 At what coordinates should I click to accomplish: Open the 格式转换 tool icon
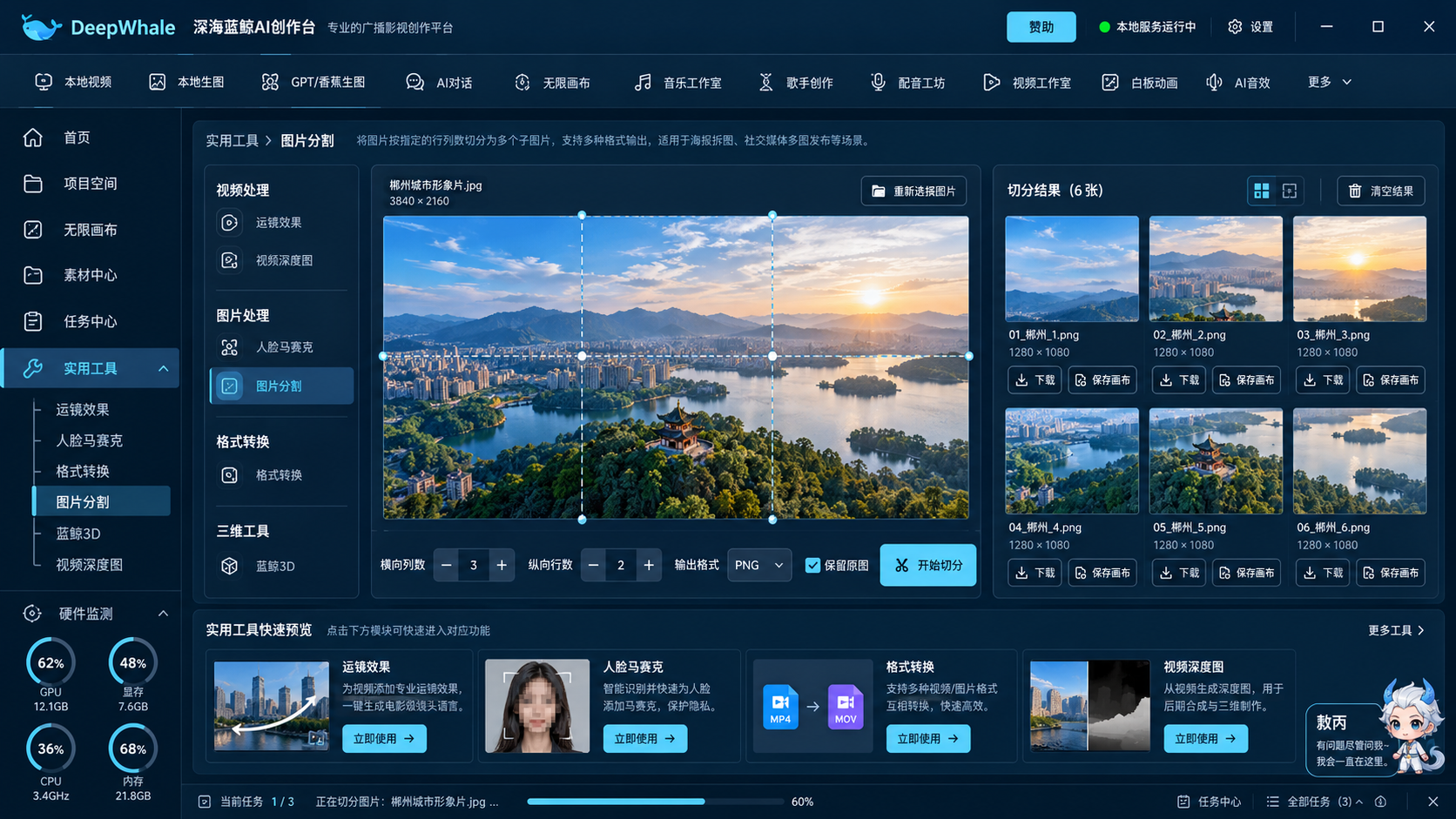pyautogui.click(x=230, y=475)
